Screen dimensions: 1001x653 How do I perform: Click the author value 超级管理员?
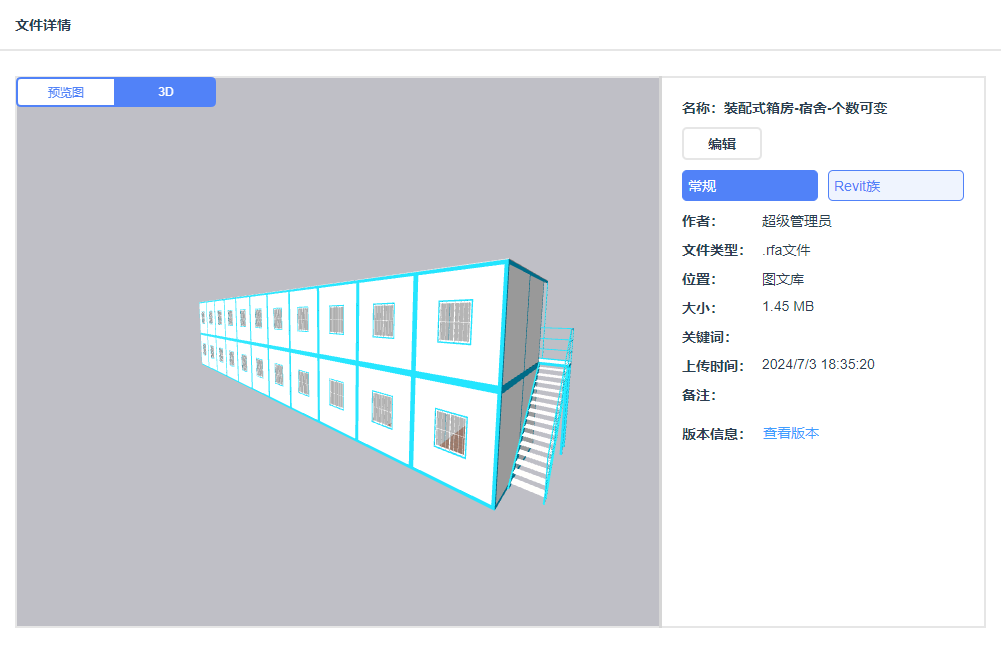(x=795, y=221)
